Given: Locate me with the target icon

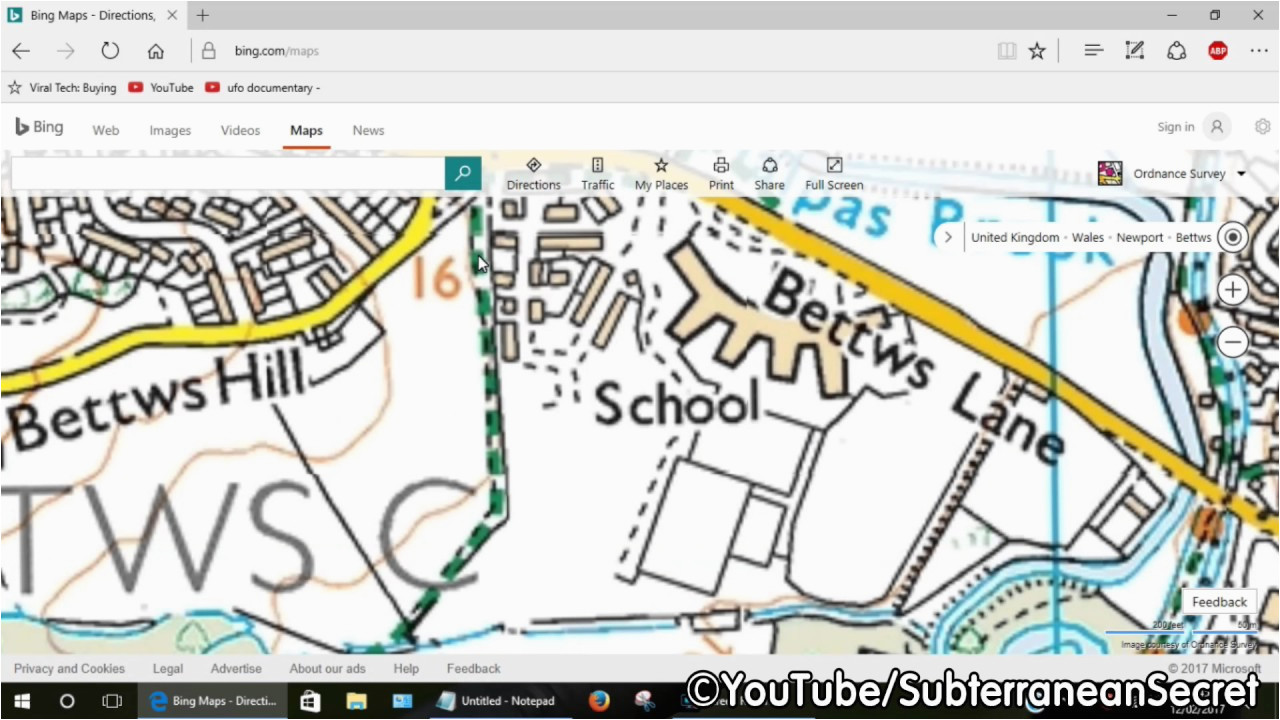Looking at the screenshot, I should tap(1233, 237).
